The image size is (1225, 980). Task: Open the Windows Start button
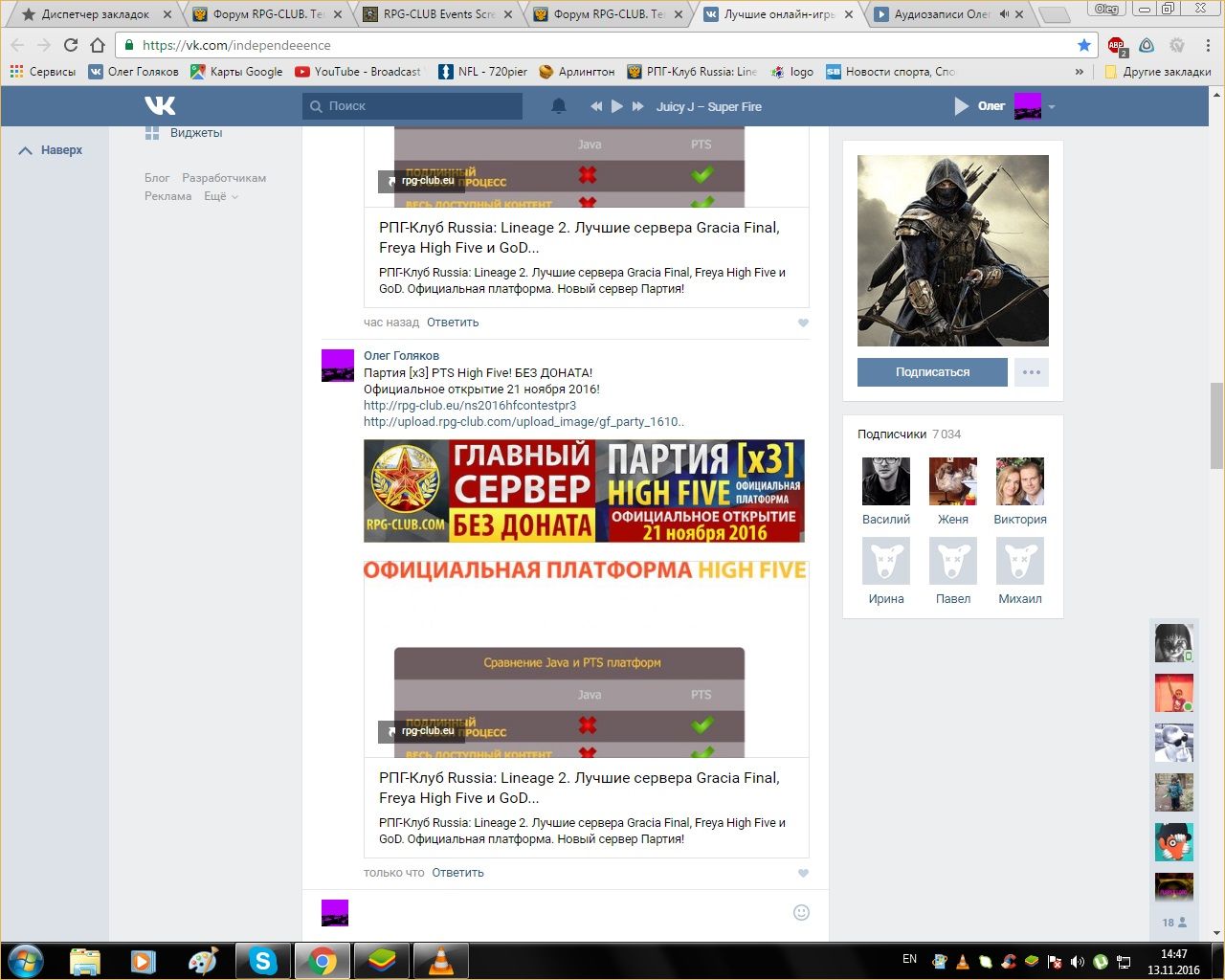26,961
